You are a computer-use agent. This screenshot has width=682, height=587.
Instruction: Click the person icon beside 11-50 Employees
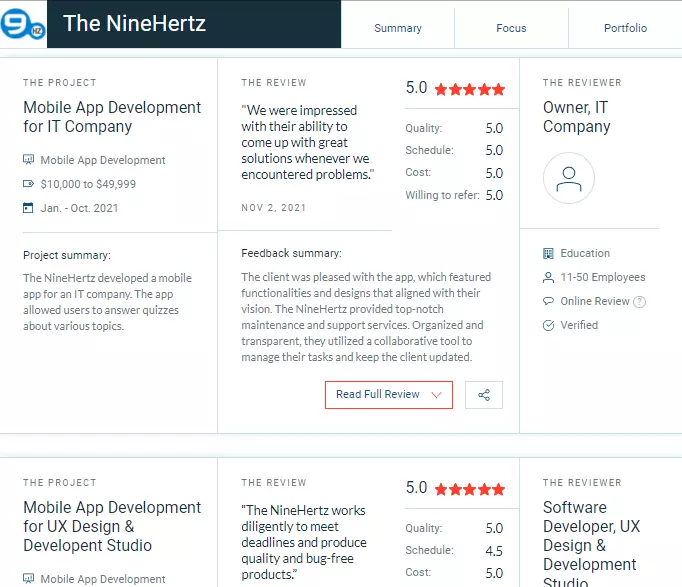548,277
